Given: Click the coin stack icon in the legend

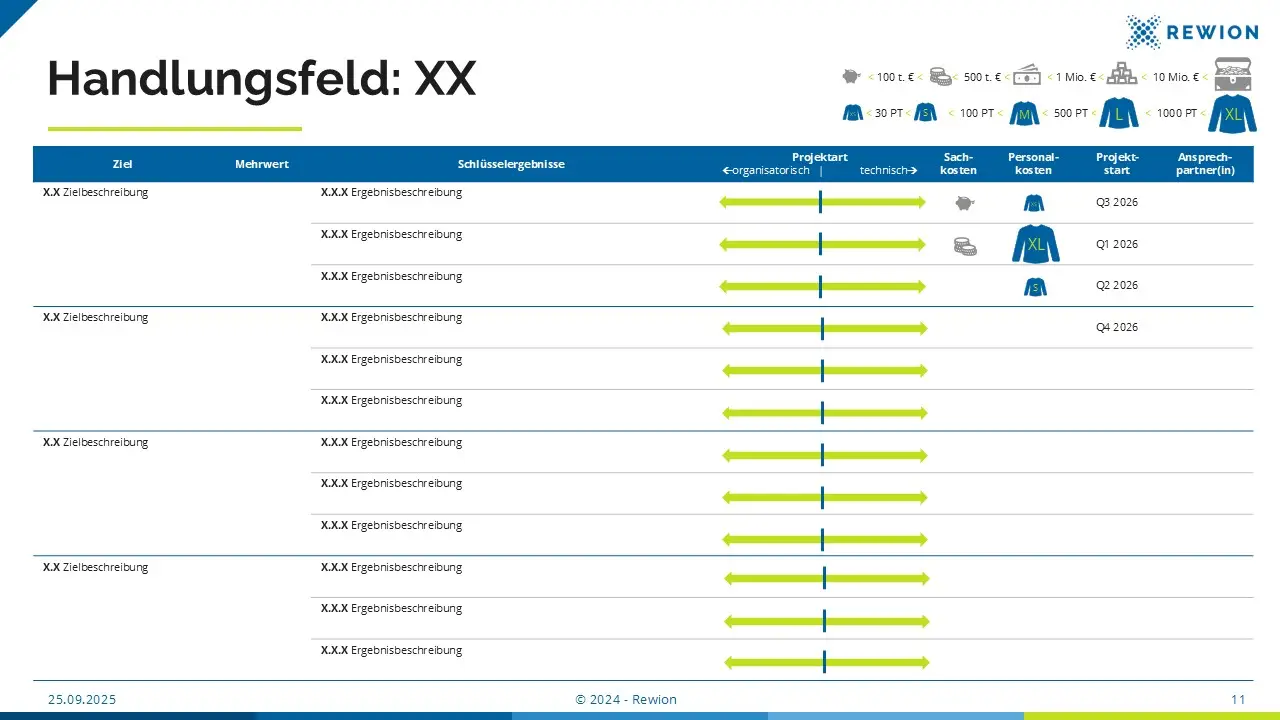Looking at the screenshot, I should [x=939, y=77].
